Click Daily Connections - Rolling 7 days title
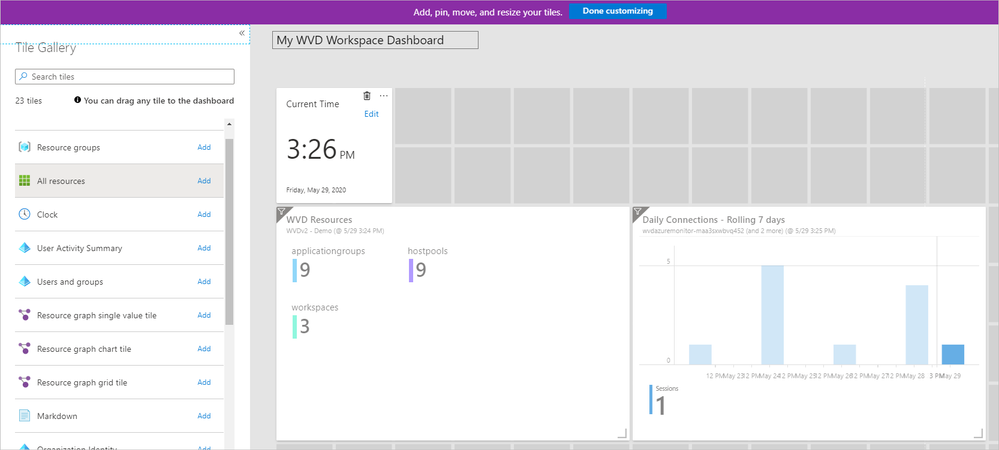Screen dimensions: 999x450 tap(714, 220)
